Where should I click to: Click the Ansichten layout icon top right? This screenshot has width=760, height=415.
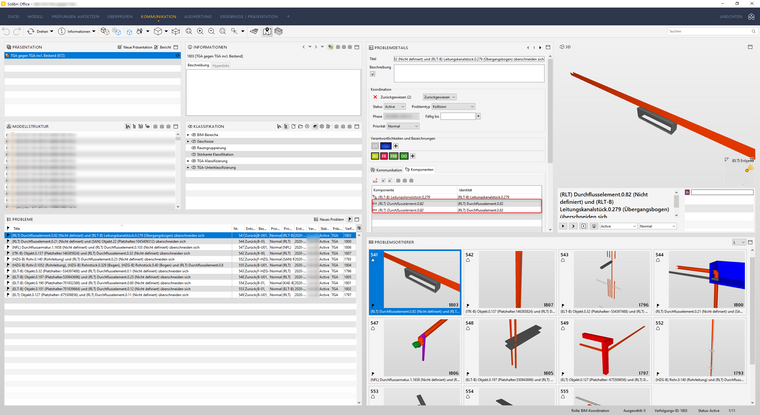[751, 16]
